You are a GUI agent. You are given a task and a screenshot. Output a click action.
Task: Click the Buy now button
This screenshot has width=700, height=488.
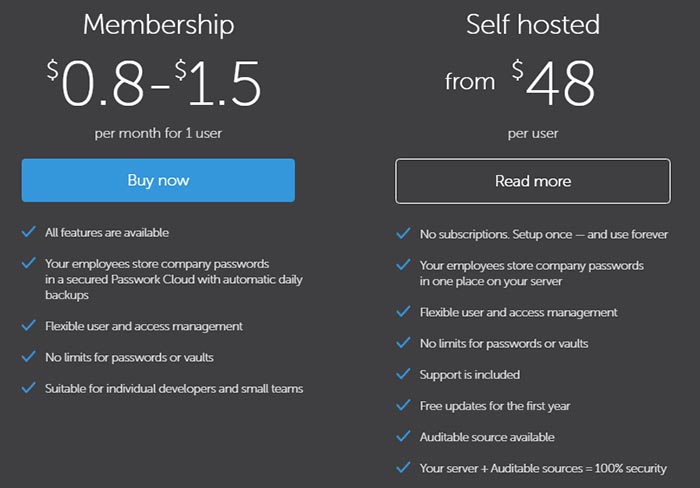(158, 180)
